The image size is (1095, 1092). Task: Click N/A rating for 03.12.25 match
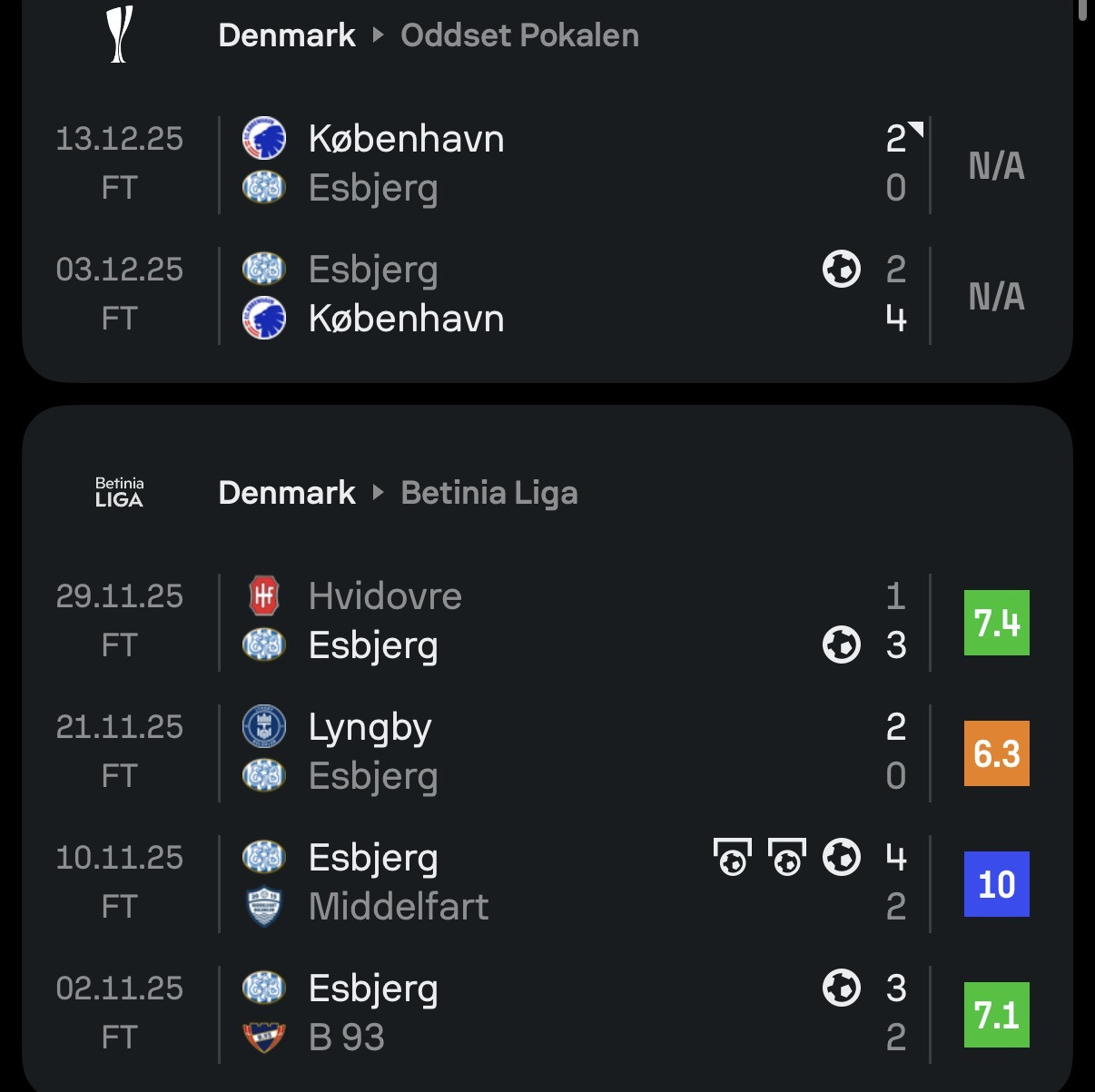tap(996, 296)
